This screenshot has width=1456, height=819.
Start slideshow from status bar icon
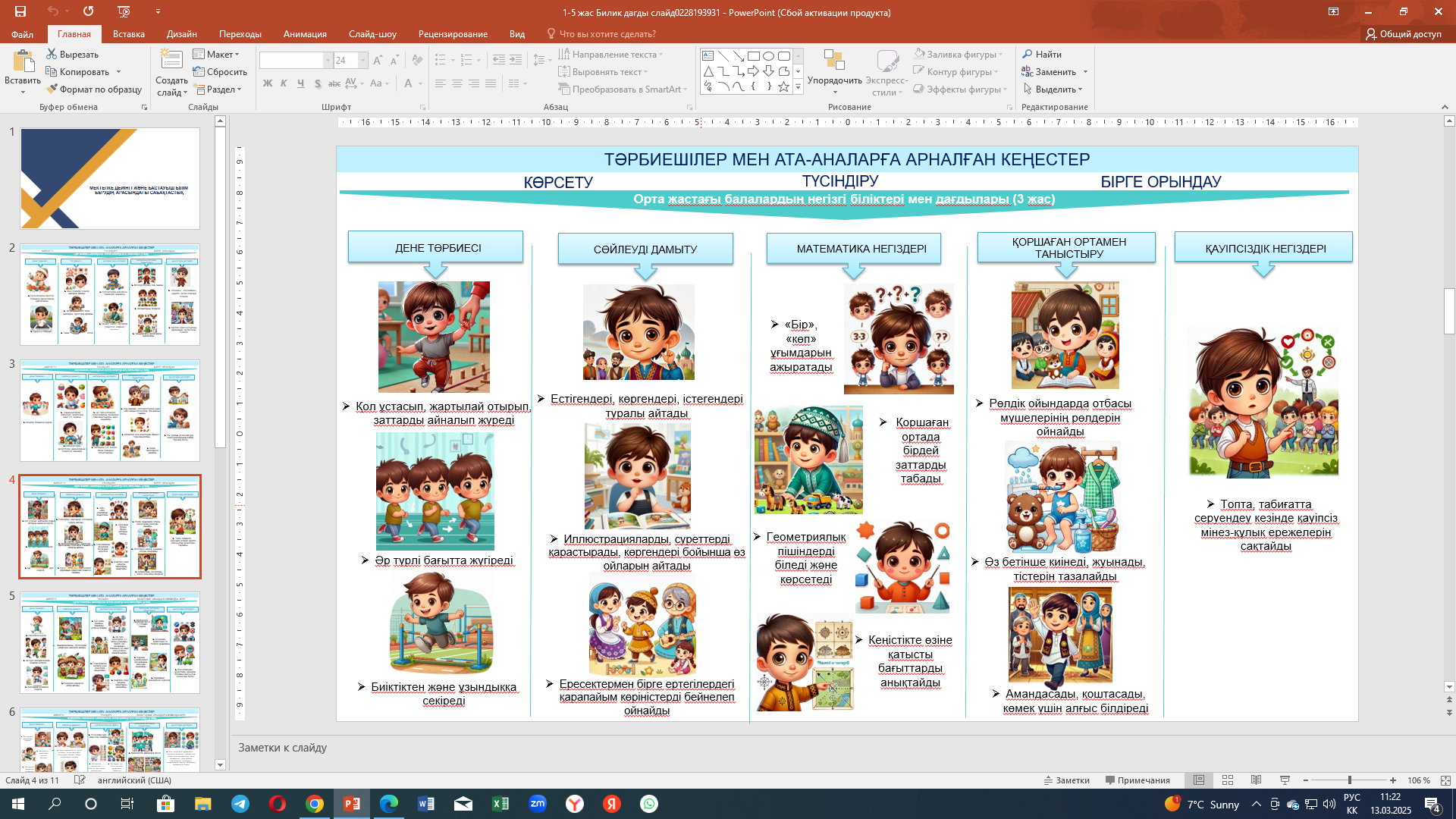click(1285, 780)
